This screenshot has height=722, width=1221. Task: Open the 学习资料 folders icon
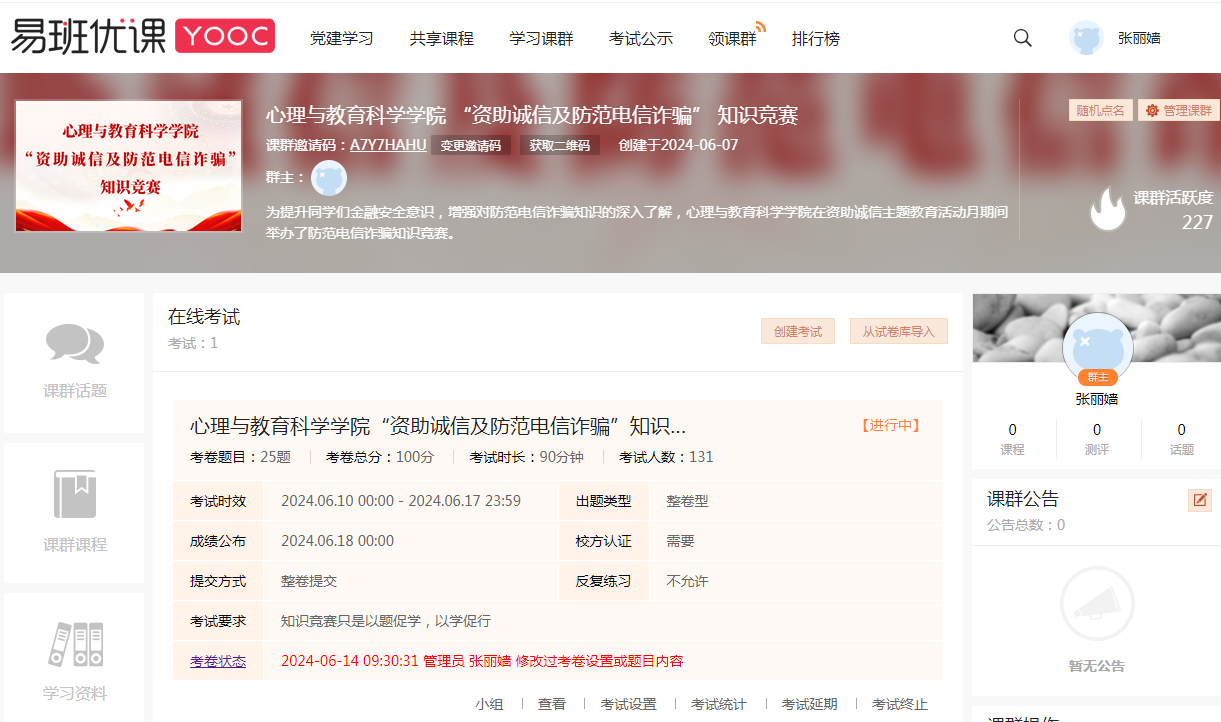pos(75,645)
